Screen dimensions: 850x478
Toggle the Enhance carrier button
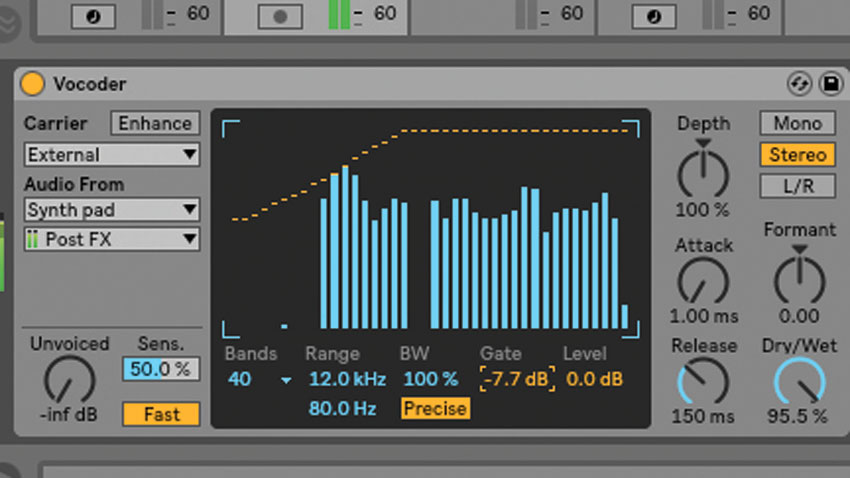pos(155,123)
